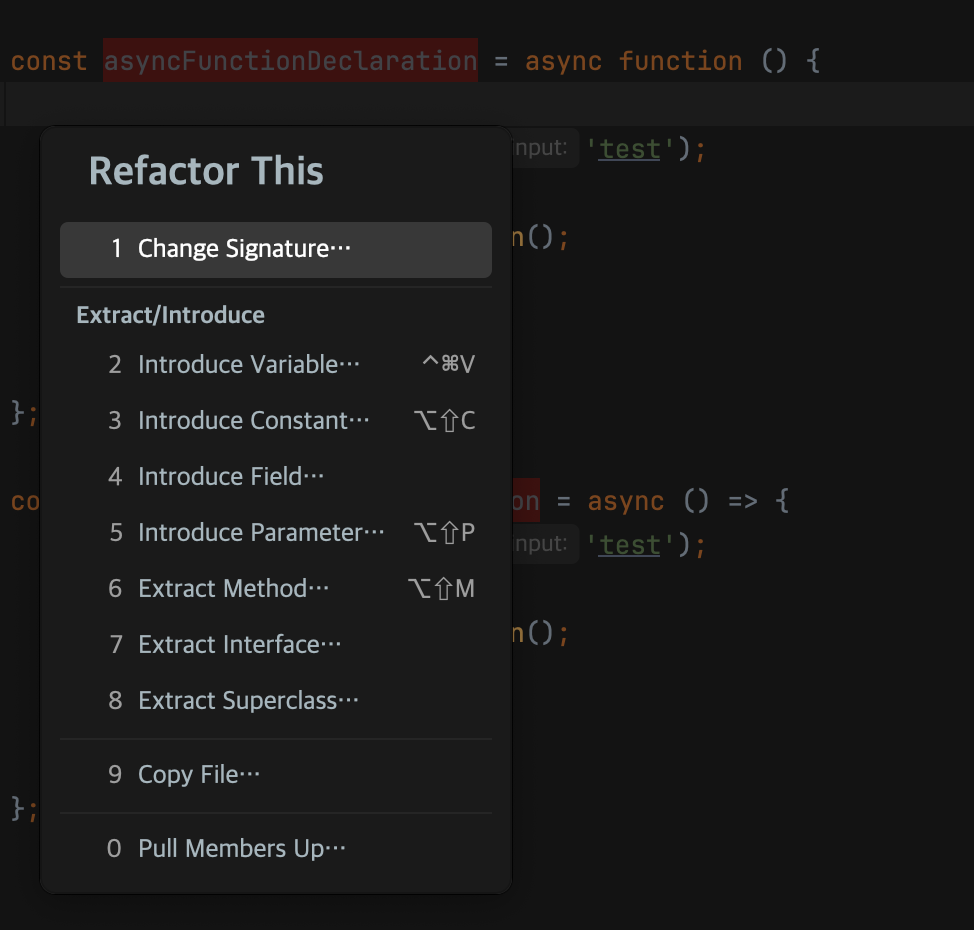Viewport: 974px width, 930px height.
Task: Select Pull Members Up option
Action: (241, 849)
